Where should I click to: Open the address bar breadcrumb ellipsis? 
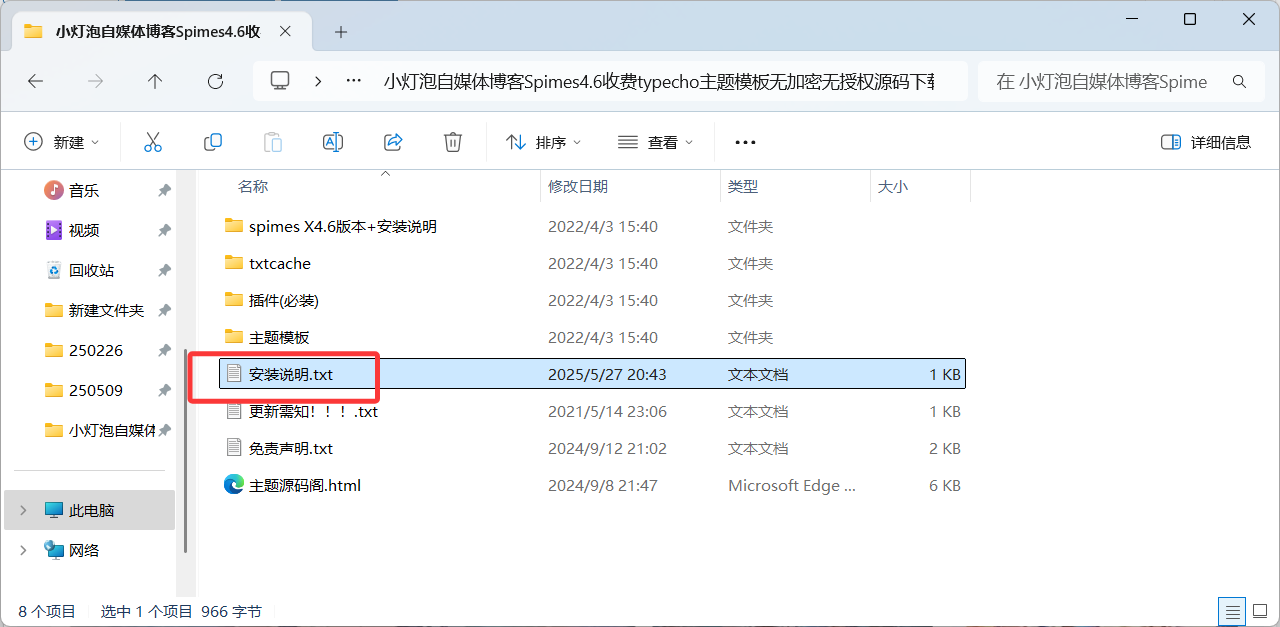coord(353,81)
